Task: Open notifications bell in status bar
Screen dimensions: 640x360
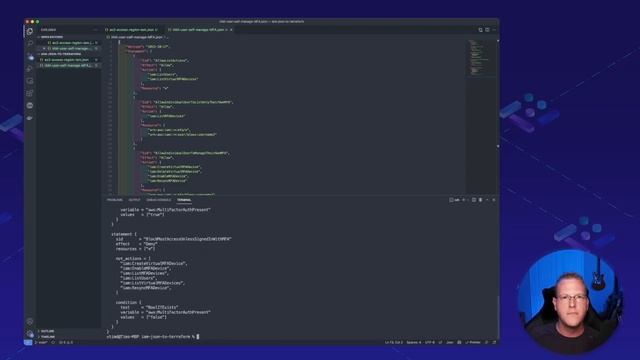Action: [494, 342]
